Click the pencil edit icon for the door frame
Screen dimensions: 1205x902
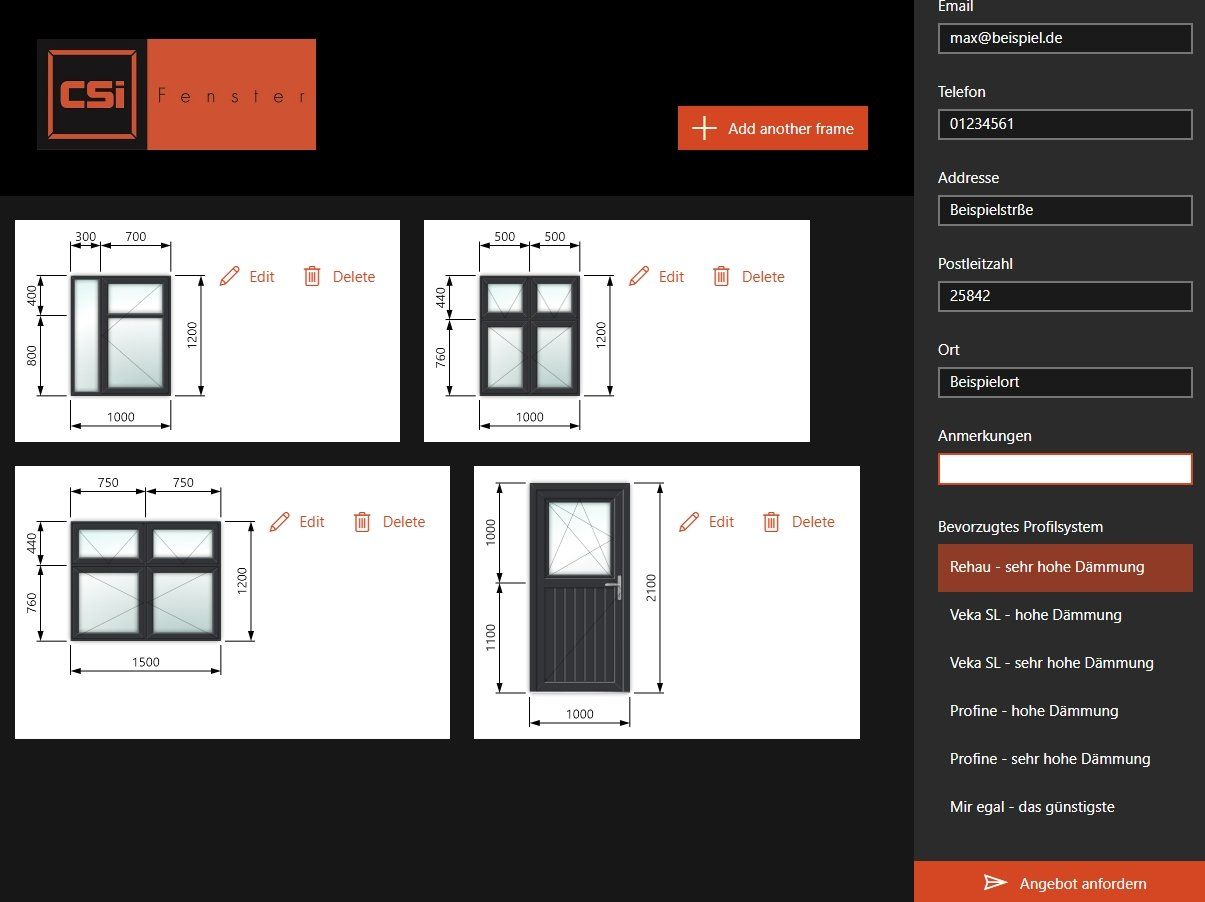(689, 522)
